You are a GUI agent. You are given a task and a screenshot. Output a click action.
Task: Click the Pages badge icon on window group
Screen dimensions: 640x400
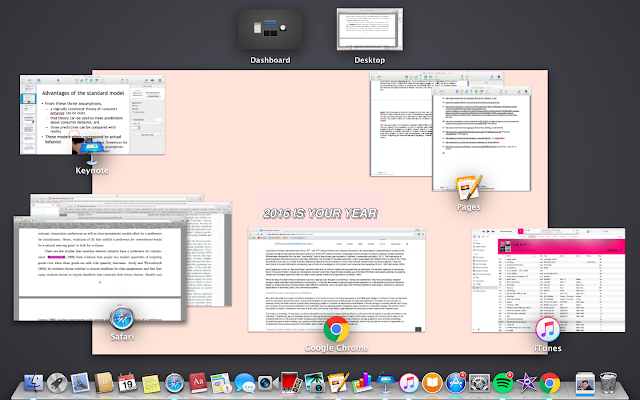[469, 188]
